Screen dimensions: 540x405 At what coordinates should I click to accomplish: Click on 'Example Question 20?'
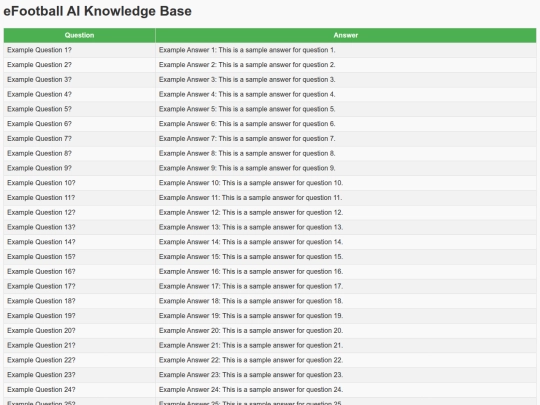80,331
